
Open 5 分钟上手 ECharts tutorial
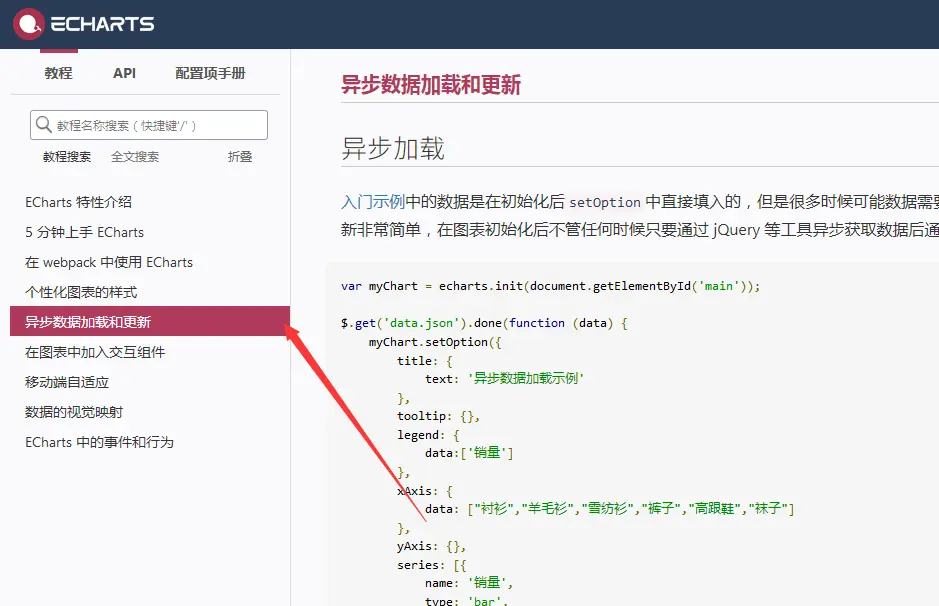pos(84,232)
